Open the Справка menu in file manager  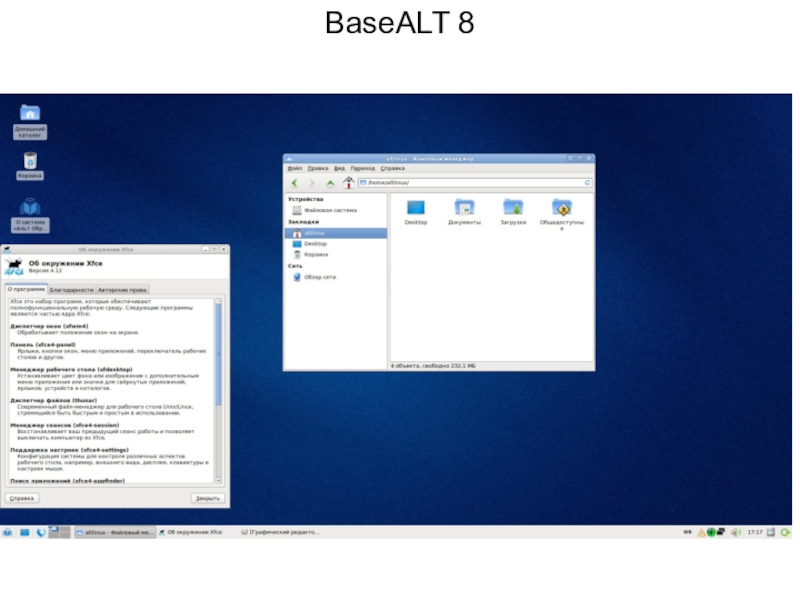[x=392, y=168]
